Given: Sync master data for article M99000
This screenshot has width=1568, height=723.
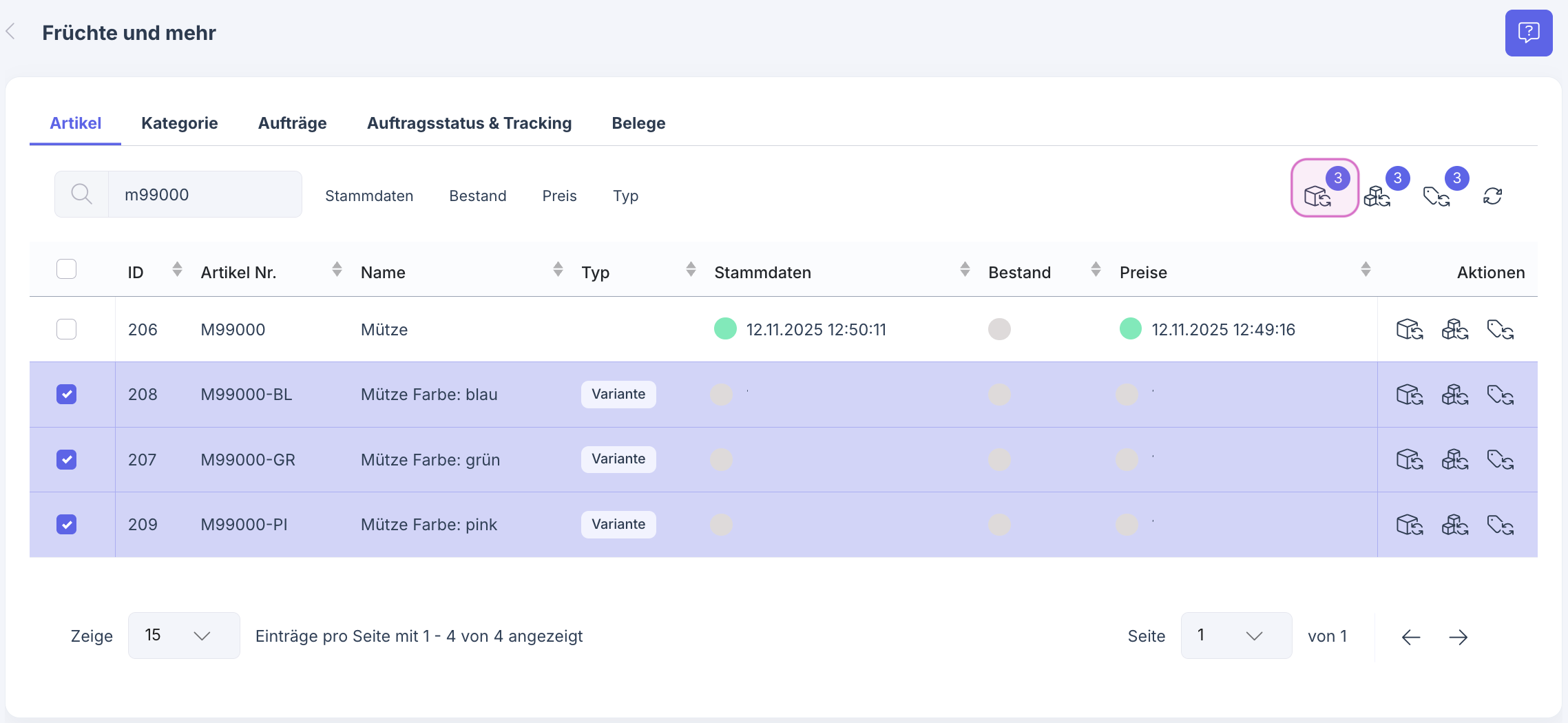Looking at the screenshot, I should pyautogui.click(x=1410, y=330).
